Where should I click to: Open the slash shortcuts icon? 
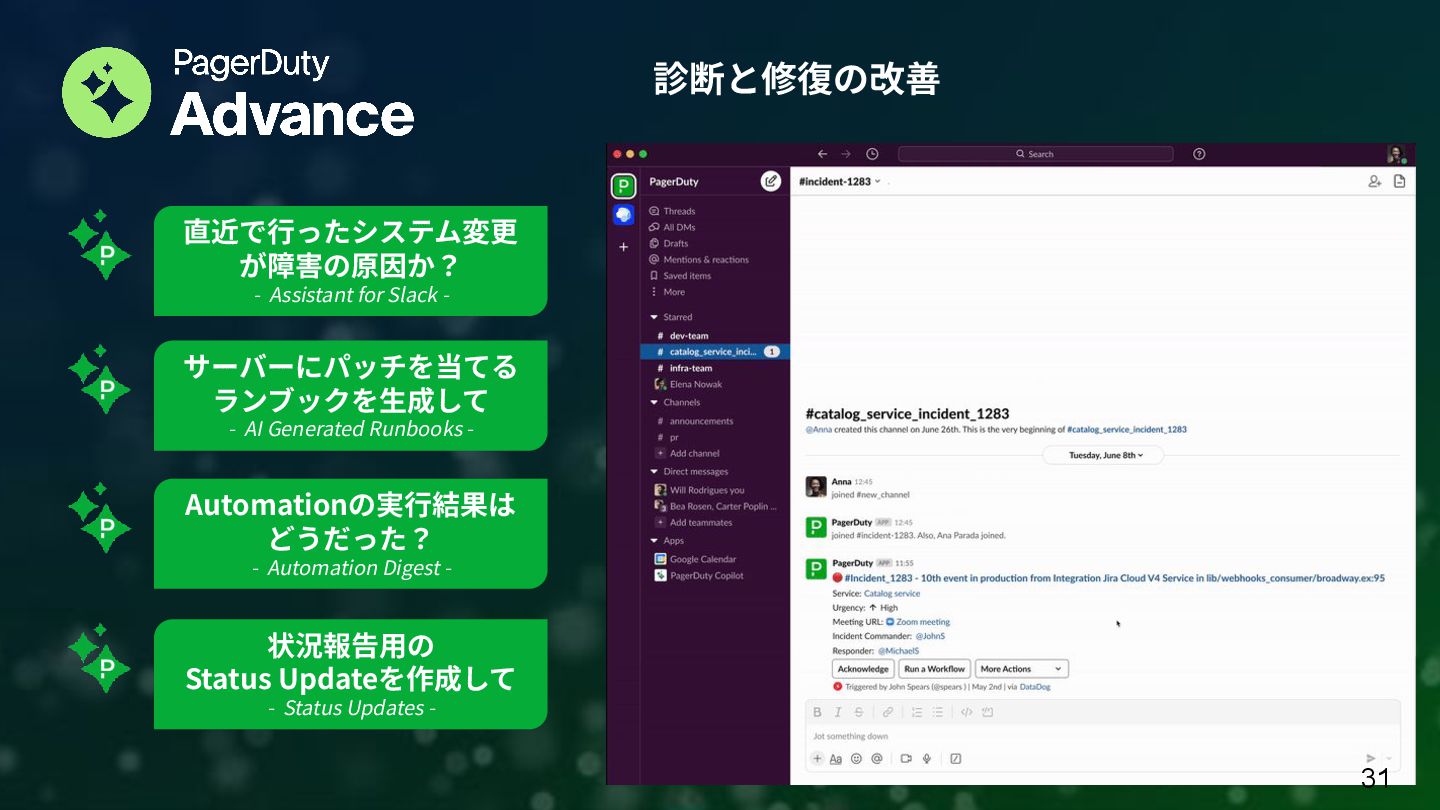pyautogui.click(x=956, y=759)
